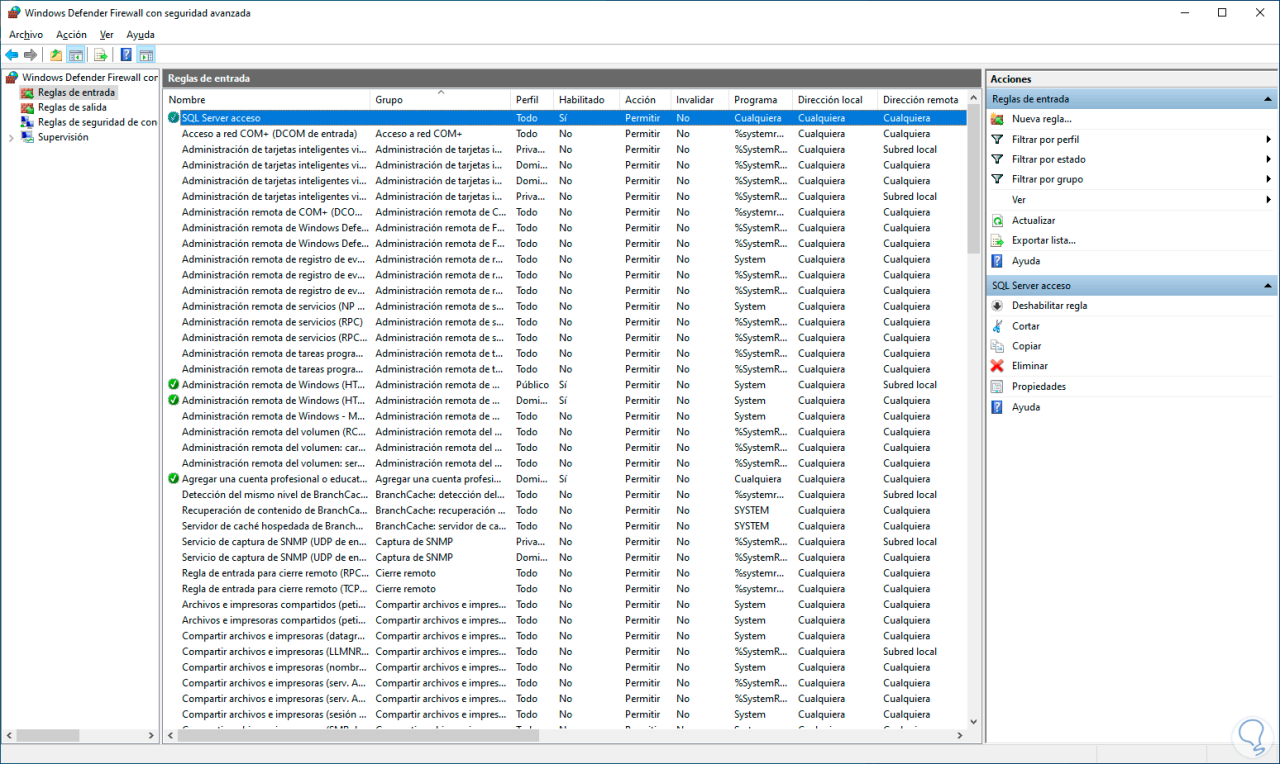Click the scroll-right arrow below the rules list
The width and height of the screenshot is (1280, 764).
960,735
